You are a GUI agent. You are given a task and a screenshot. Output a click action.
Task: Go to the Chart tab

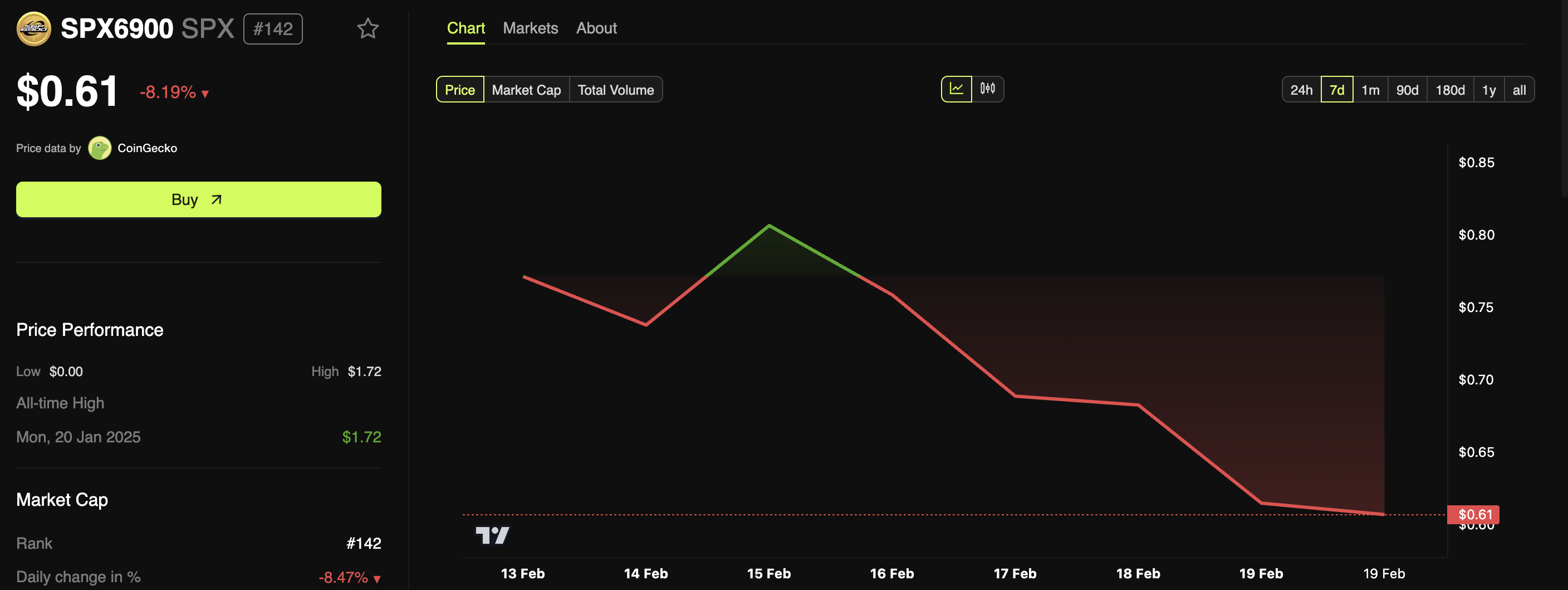(465, 28)
